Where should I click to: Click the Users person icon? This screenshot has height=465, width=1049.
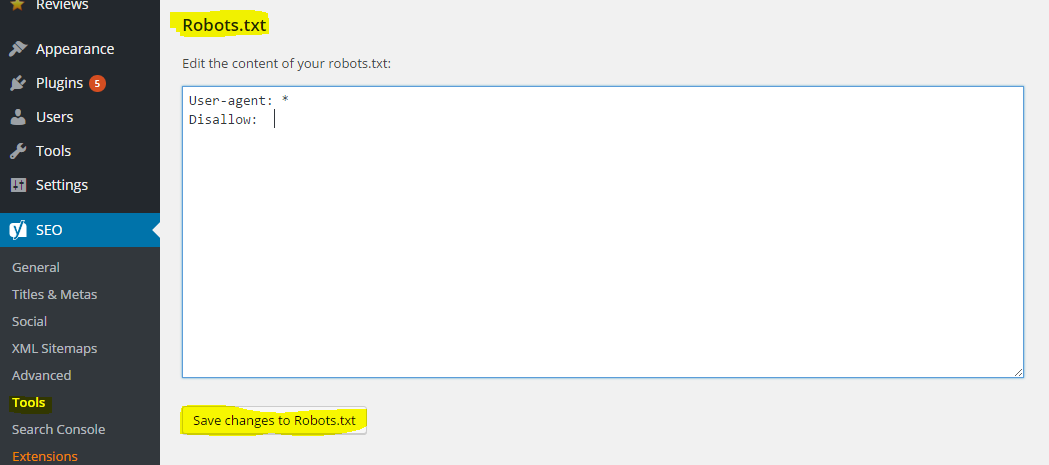pos(18,117)
